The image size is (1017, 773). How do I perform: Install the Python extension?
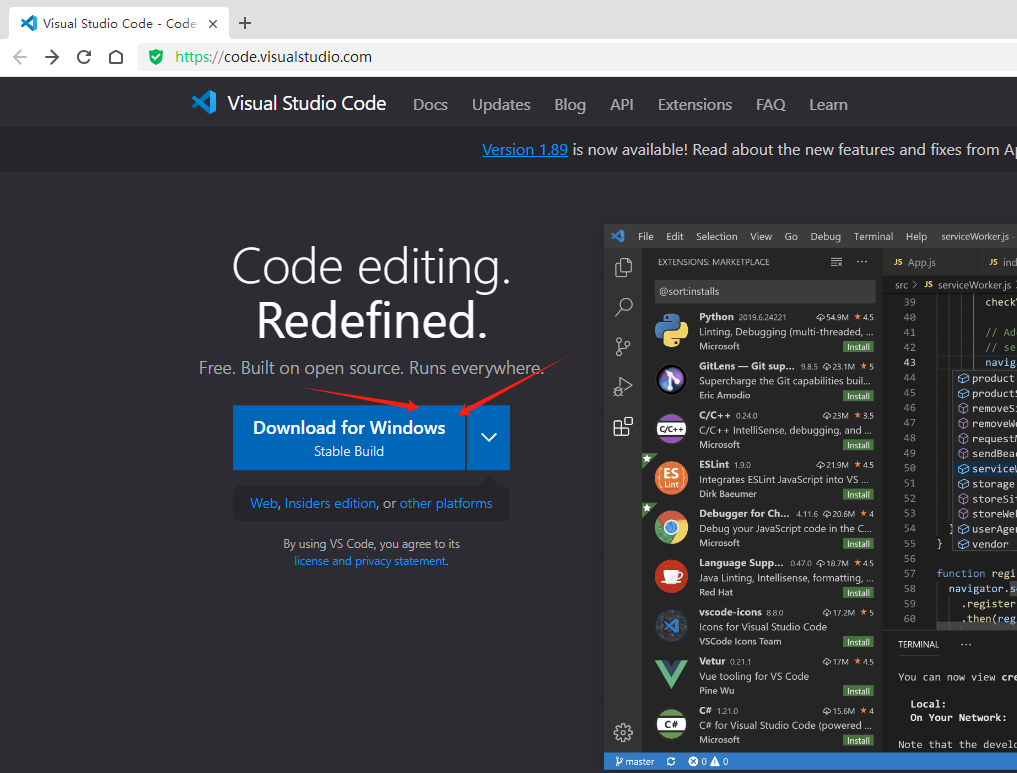click(858, 347)
